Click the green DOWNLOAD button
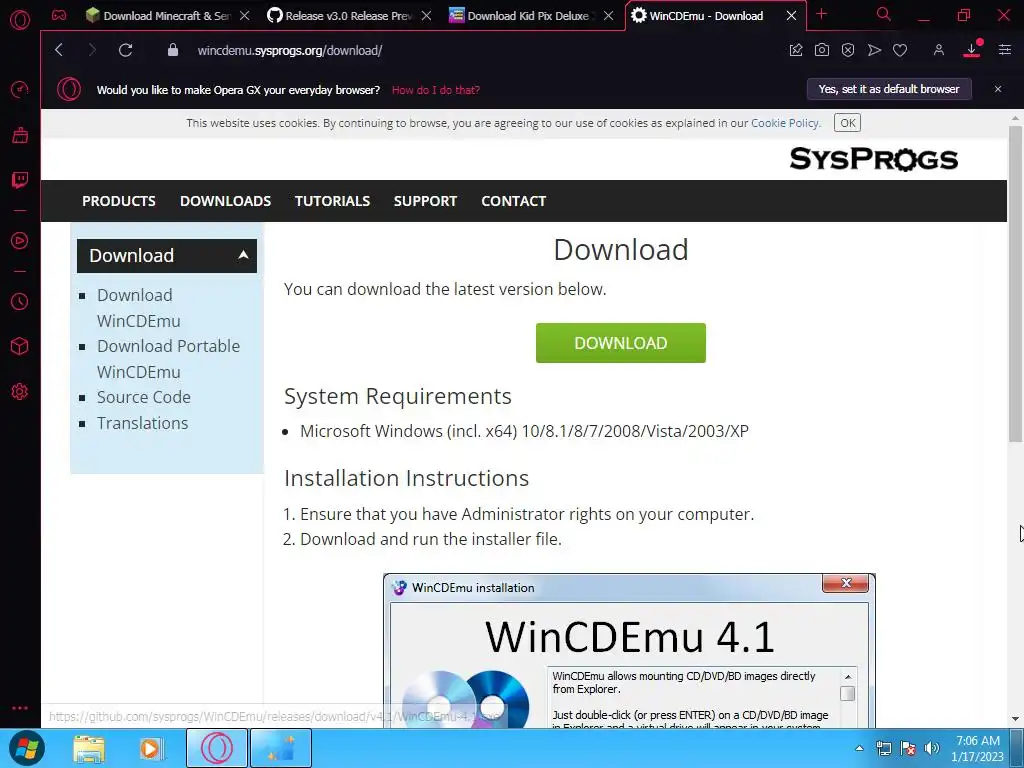 coord(620,343)
